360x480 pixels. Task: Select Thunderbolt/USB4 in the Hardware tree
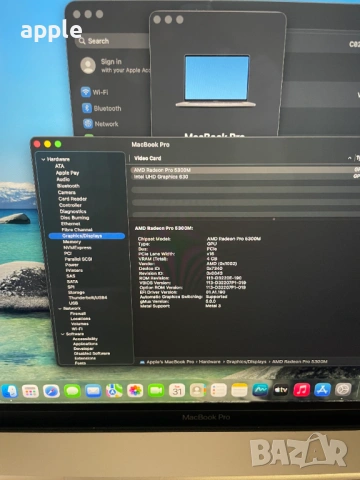88,298
